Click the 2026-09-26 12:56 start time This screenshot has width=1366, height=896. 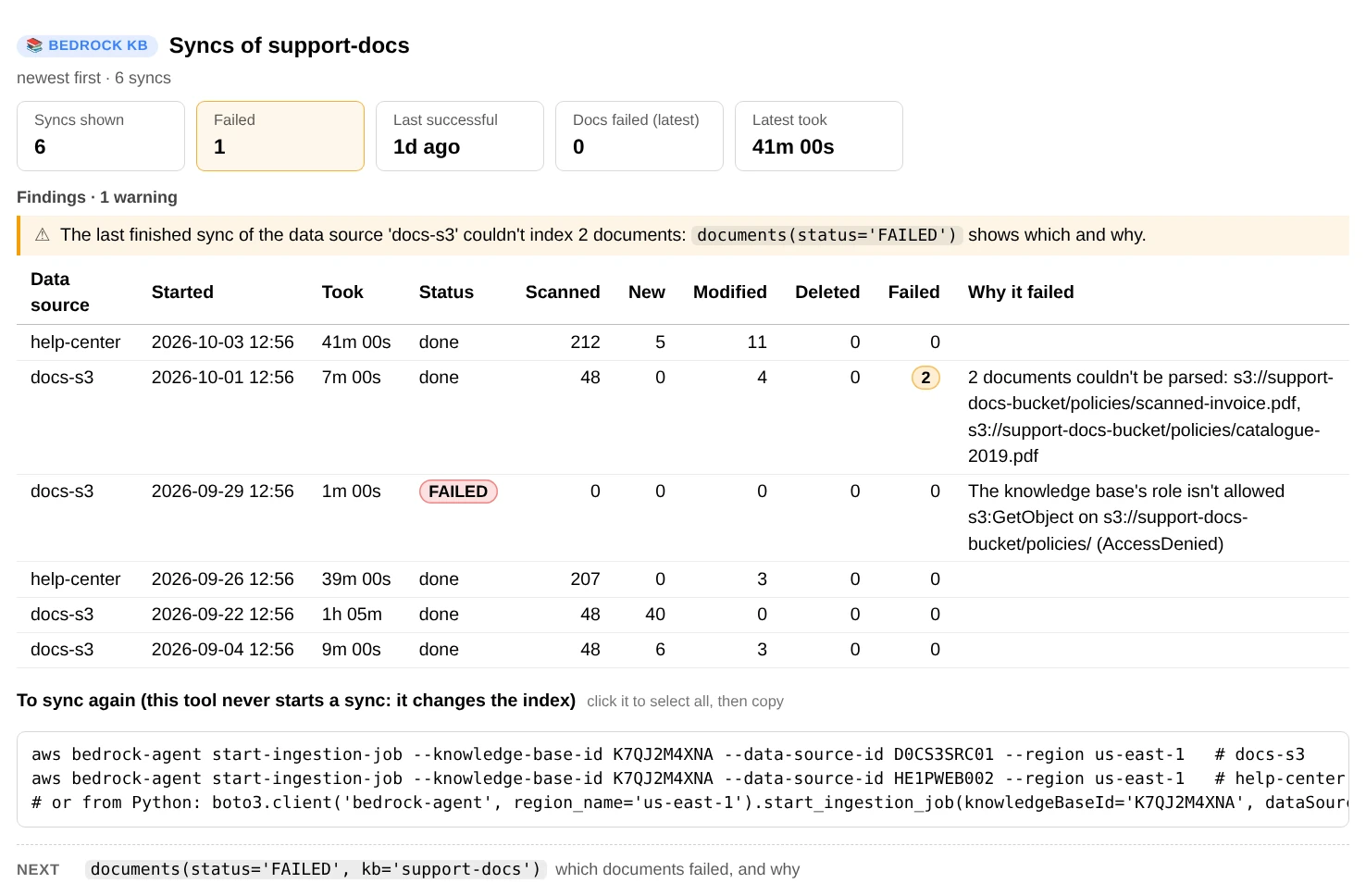click(223, 579)
